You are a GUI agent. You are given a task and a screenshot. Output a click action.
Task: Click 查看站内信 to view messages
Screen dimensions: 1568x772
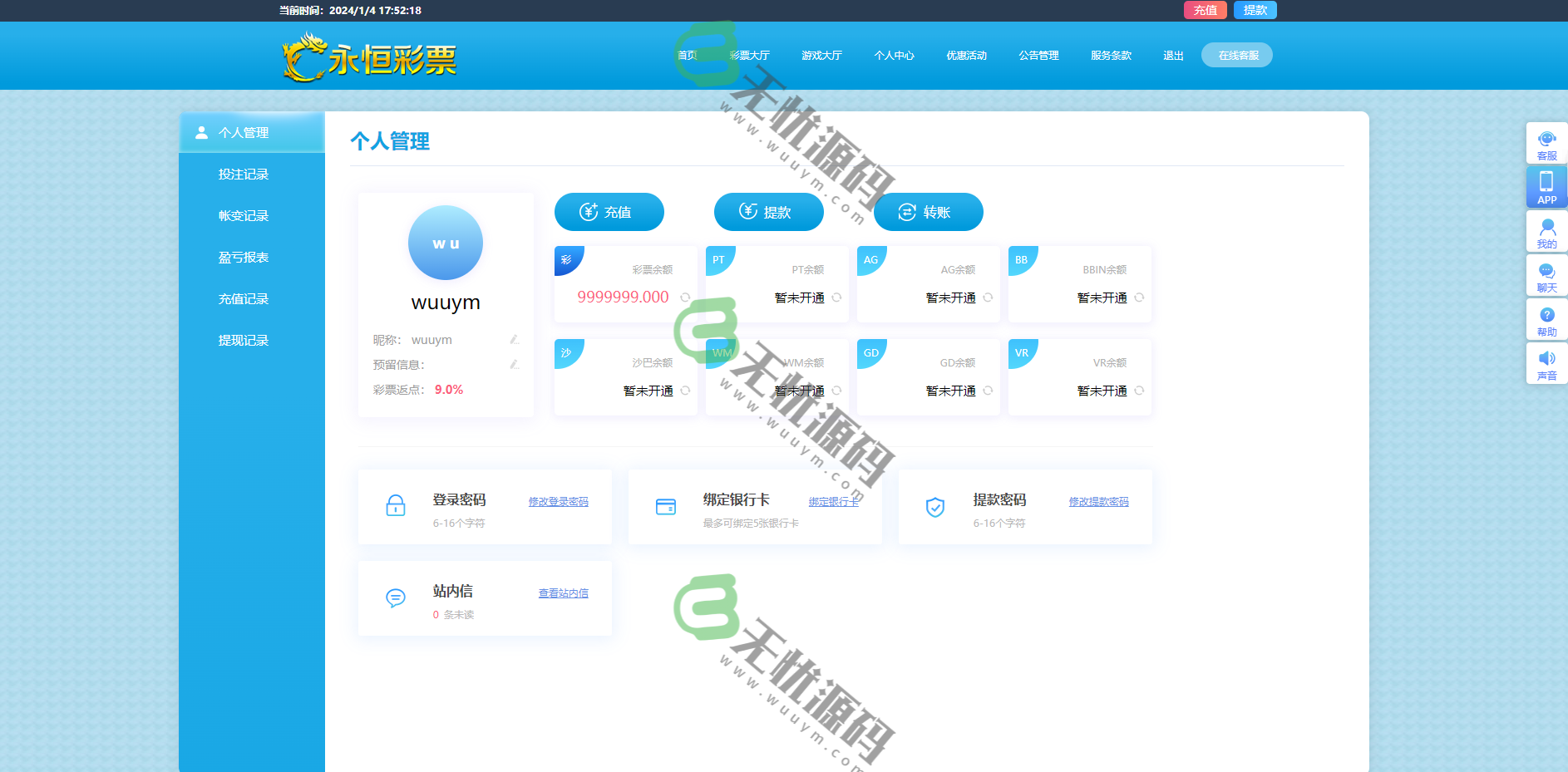tap(563, 593)
